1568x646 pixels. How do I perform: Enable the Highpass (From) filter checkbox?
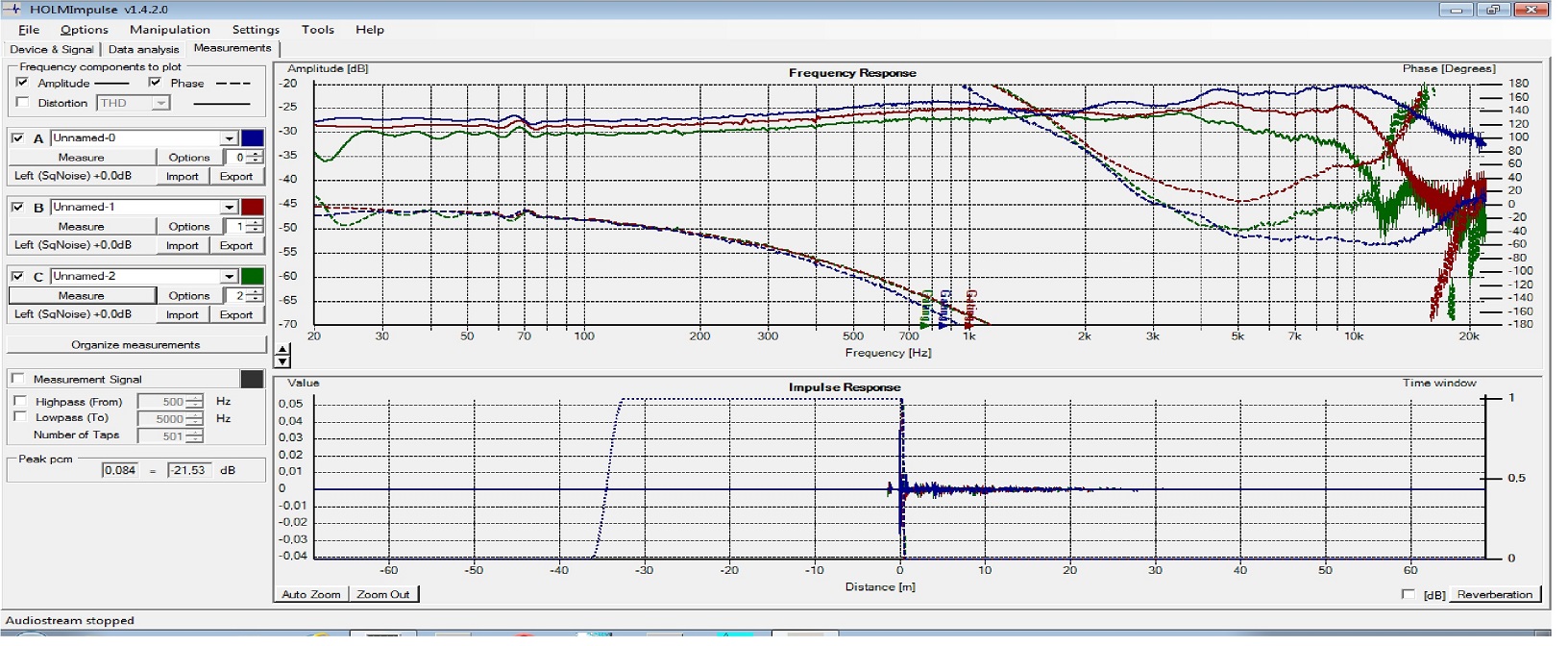[20, 401]
